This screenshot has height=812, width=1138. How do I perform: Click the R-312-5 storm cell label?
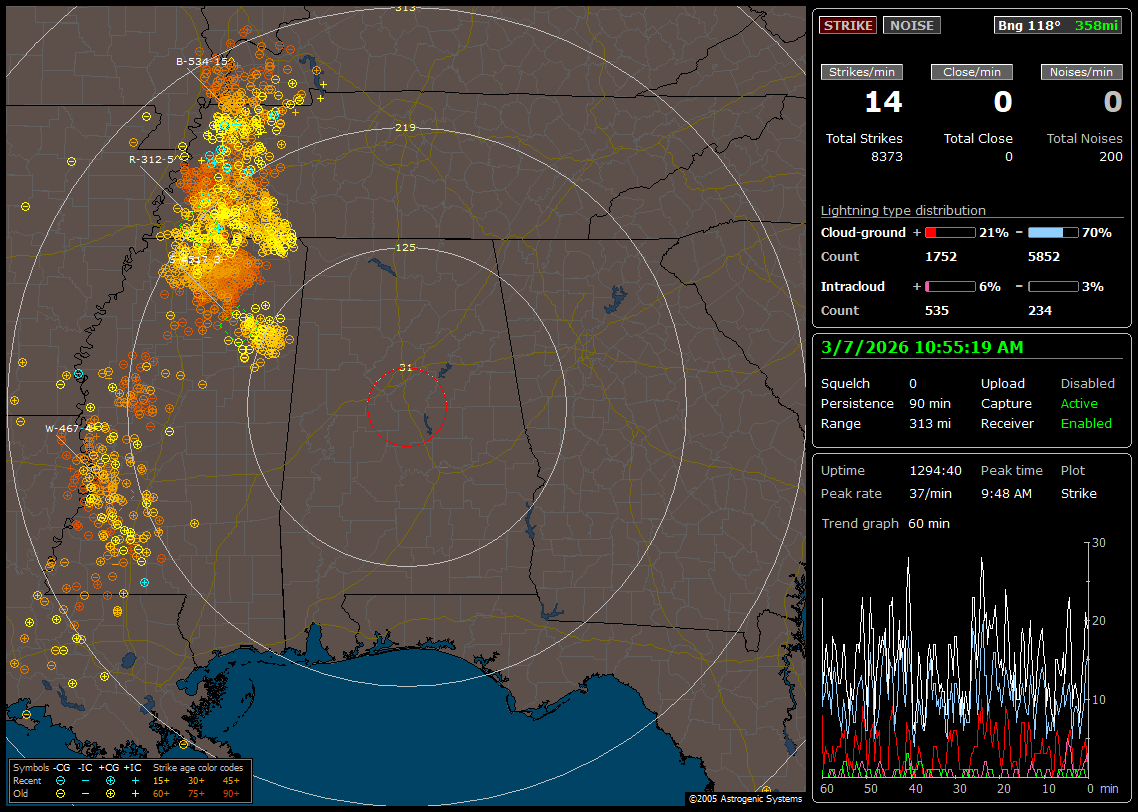click(151, 159)
